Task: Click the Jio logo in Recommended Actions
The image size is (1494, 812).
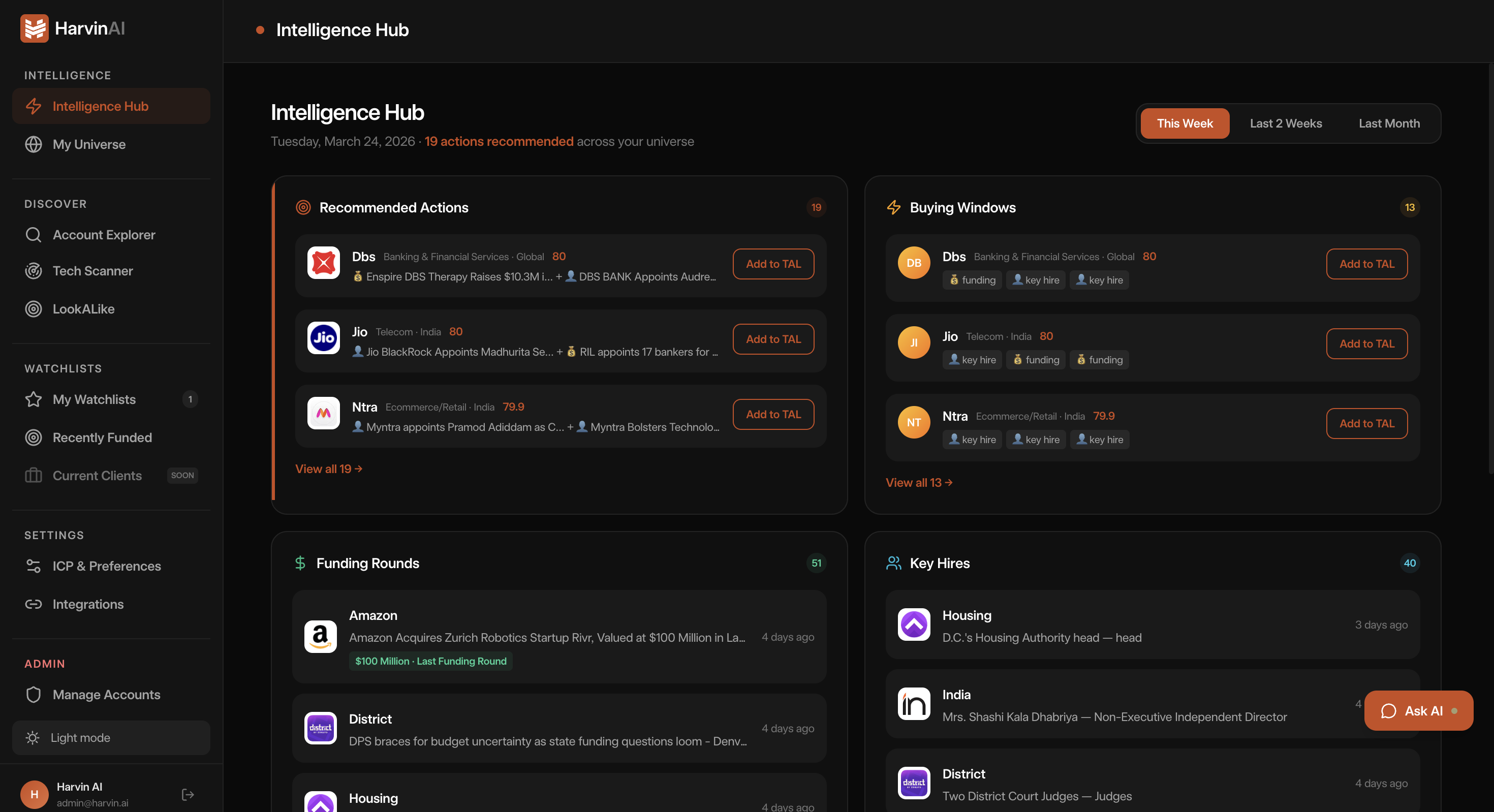Action: (324, 338)
